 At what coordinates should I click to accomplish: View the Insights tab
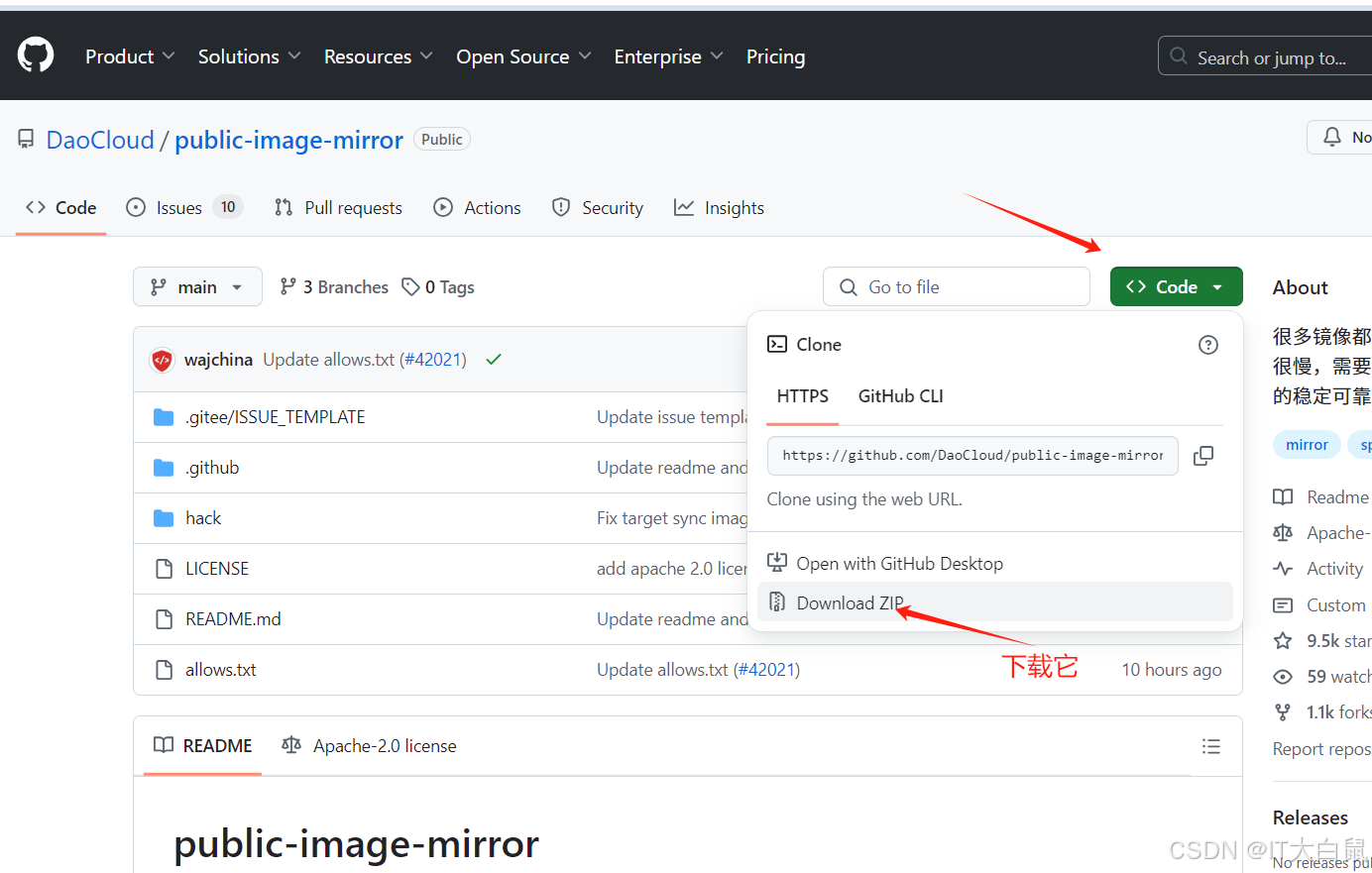point(719,207)
